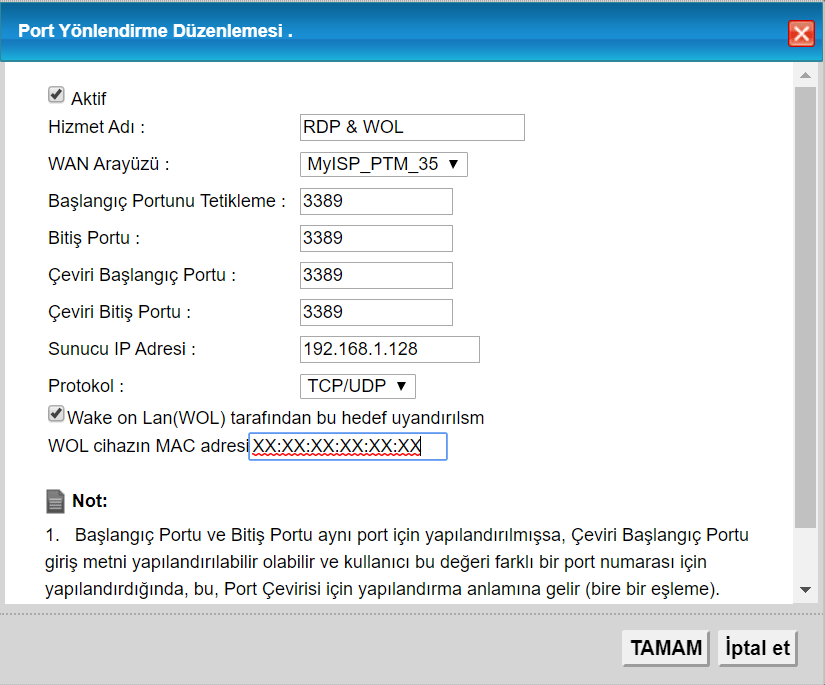The height and width of the screenshot is (685, 825).
Task: Click the Not heading text
Action: (90, 500)
